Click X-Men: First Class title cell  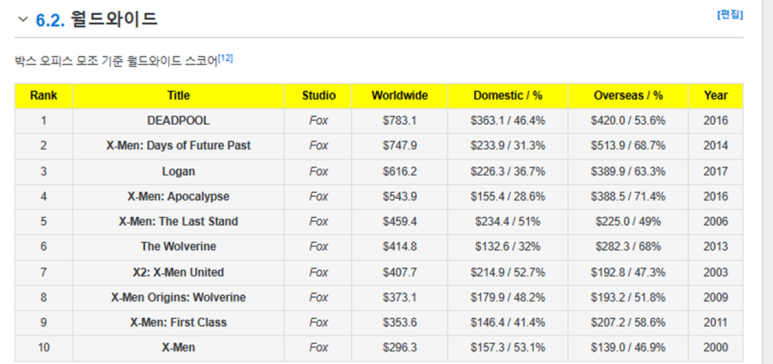pos(178,323)
